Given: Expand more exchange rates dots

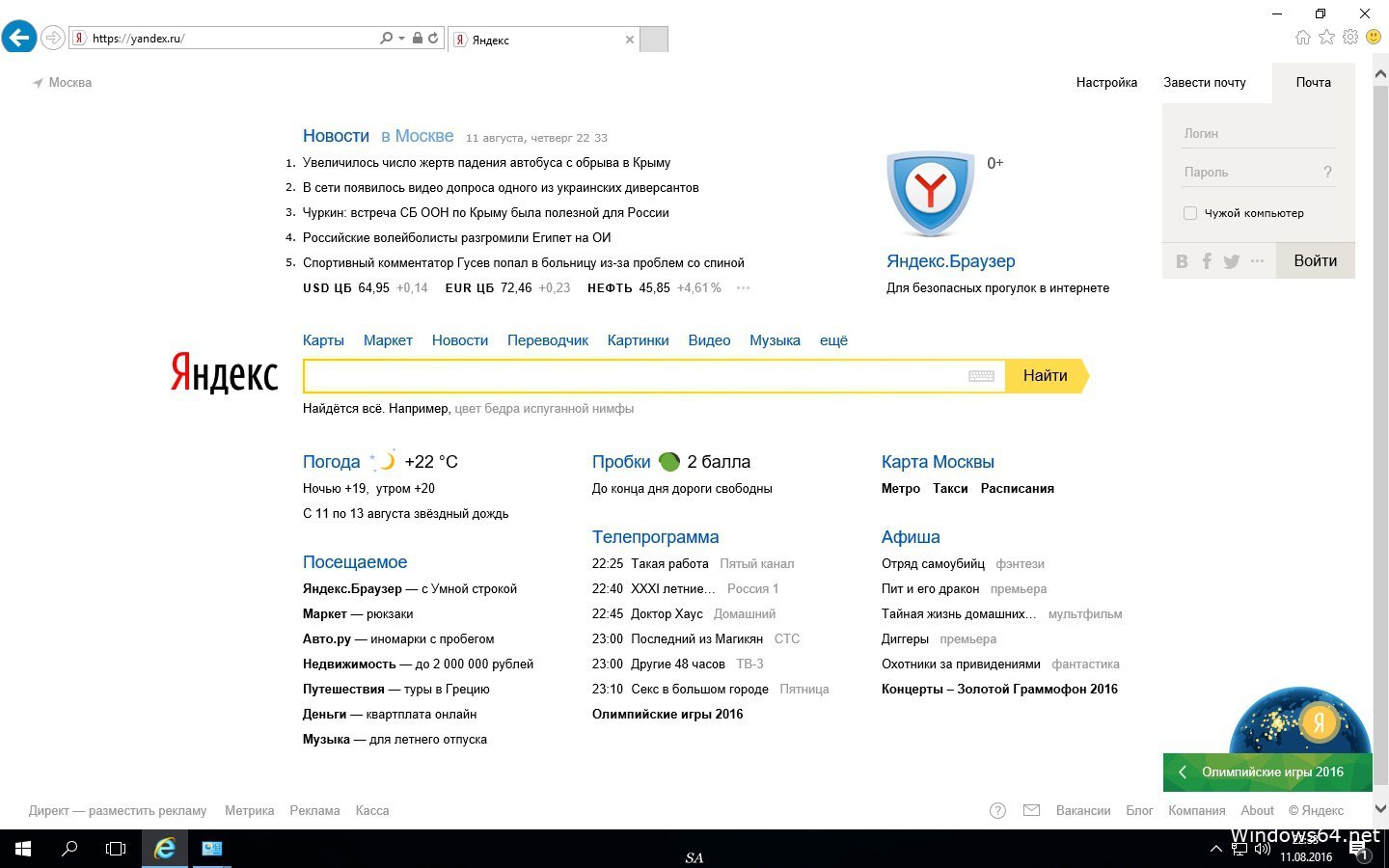Looking at the screenshot, I should point(743,287).
